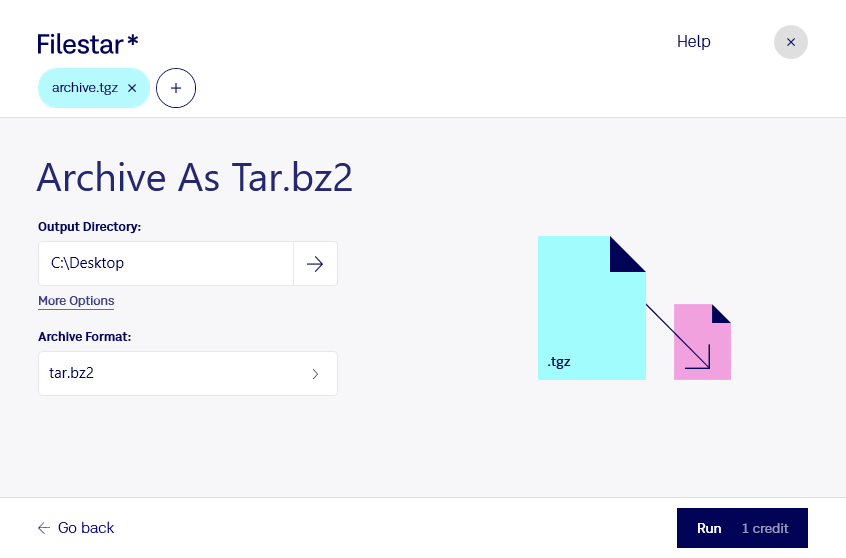This screenshot has height=558, width=846.
Task: Click the back arrow icon beside Go back
Action: click(44, 528)
